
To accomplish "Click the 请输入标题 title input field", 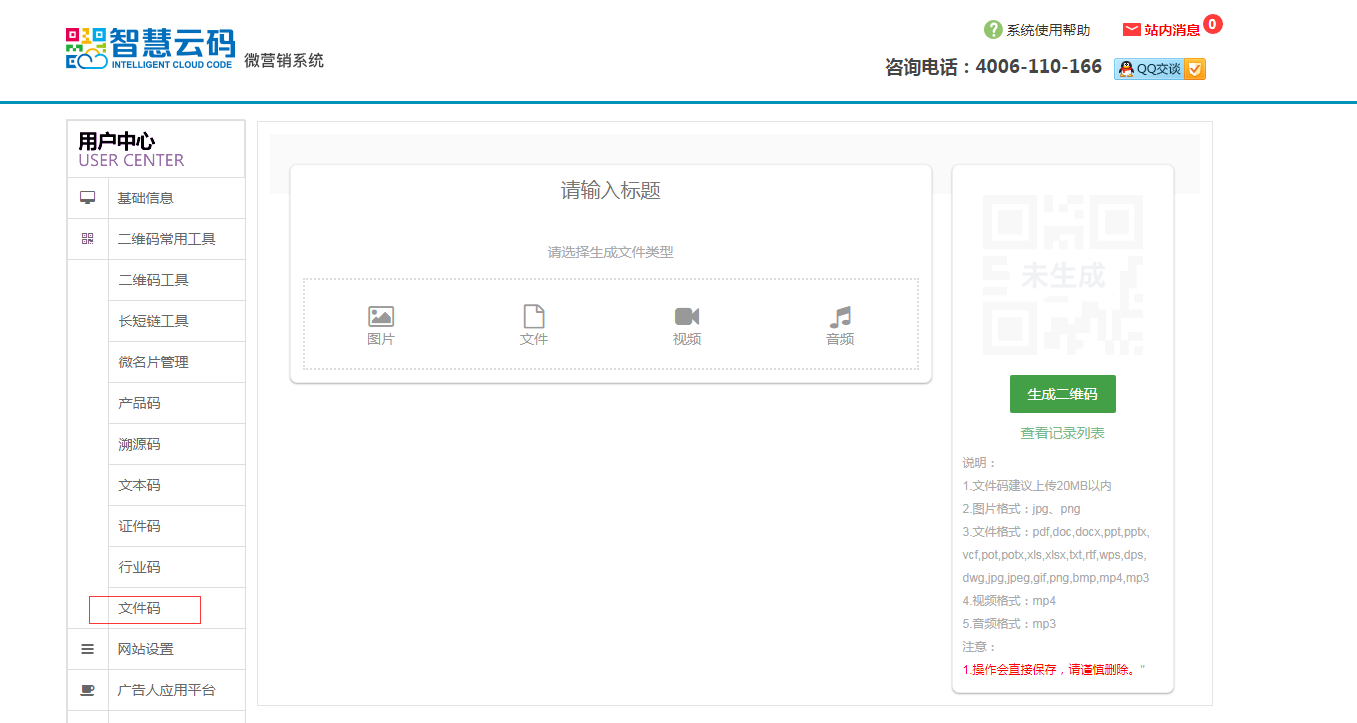I will point(610,191).
